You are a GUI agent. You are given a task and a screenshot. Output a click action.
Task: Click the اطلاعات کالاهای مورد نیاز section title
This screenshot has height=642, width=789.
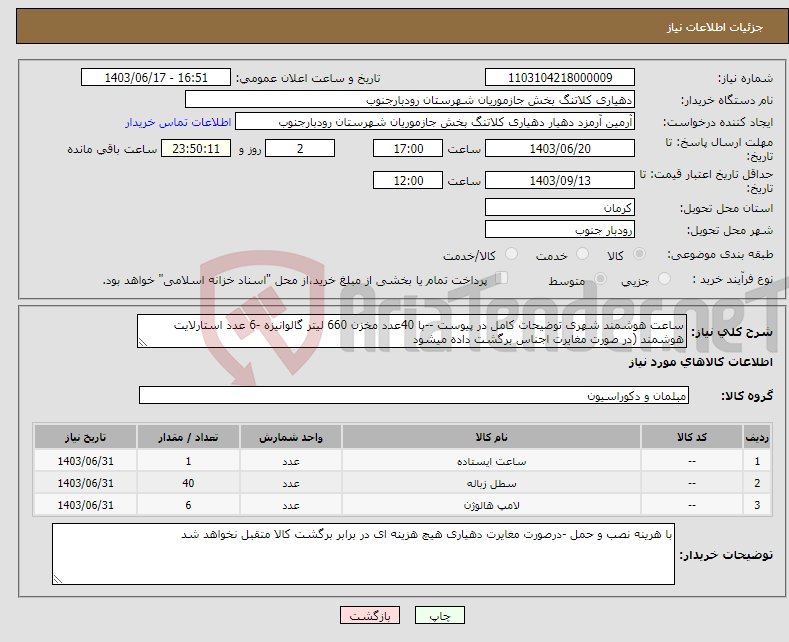[x=700, y=362]
